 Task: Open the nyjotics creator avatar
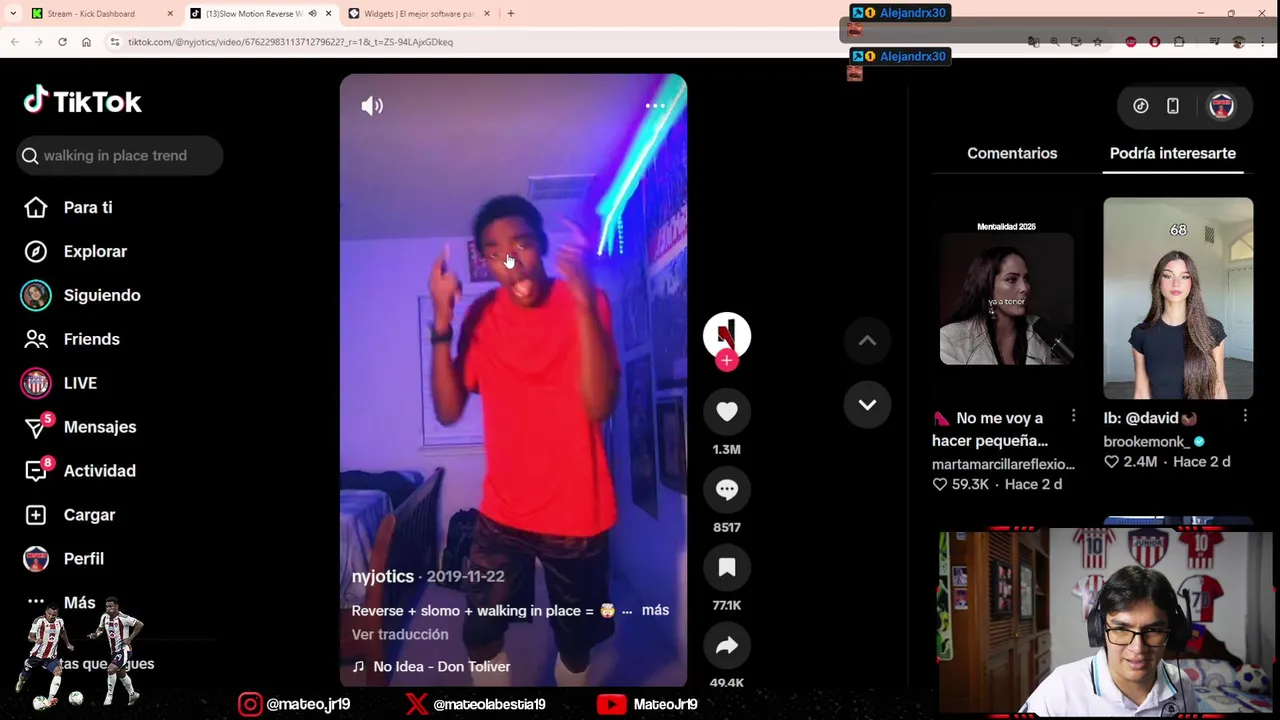pos(727,335)
